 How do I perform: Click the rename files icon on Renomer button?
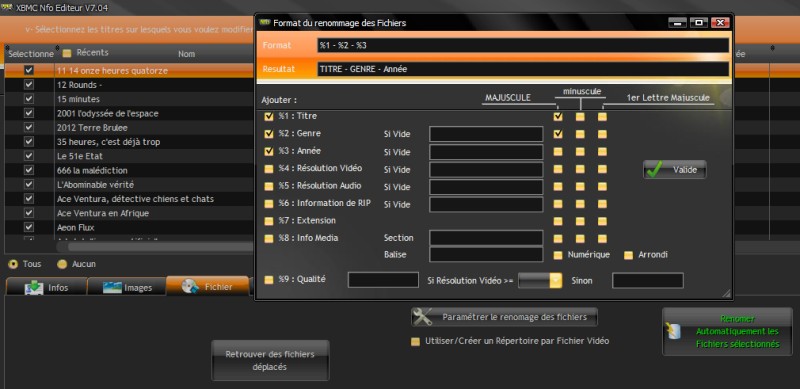(x=673, y=331)
